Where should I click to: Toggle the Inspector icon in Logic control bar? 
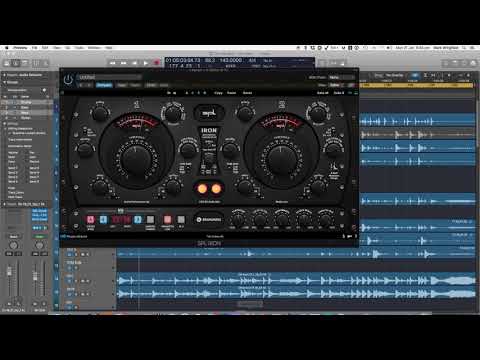16,63
